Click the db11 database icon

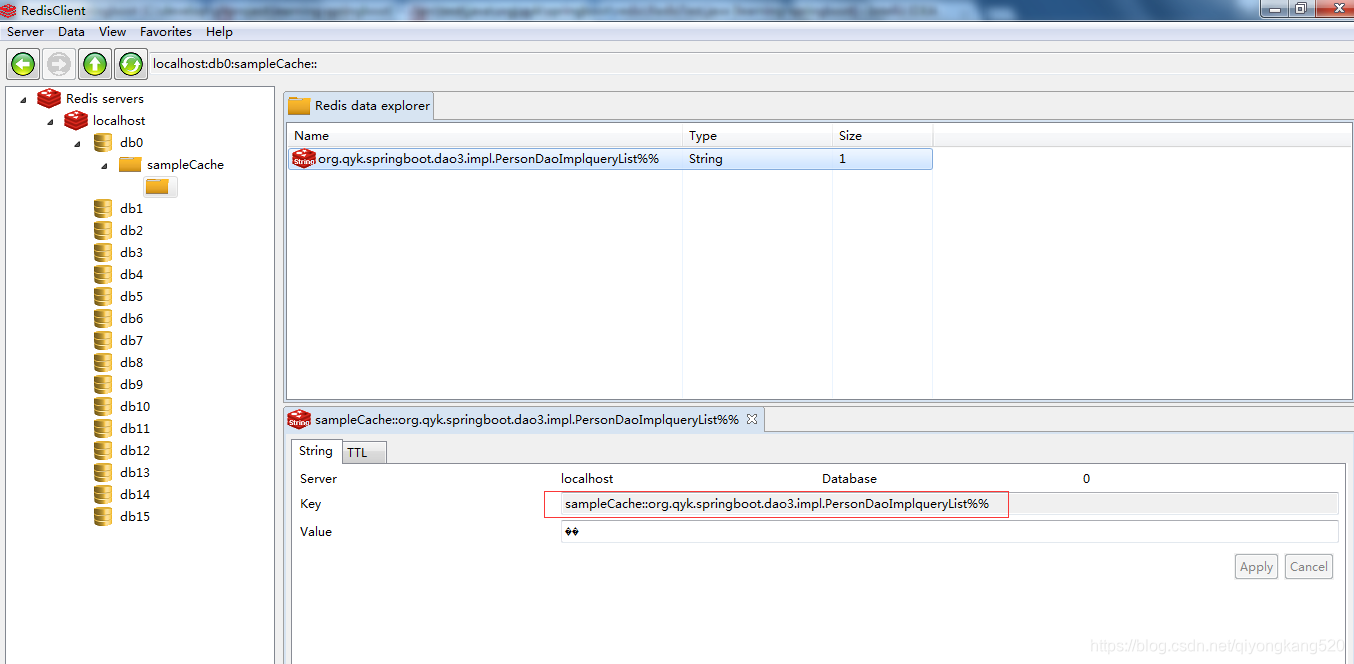[x=103, y=428]
